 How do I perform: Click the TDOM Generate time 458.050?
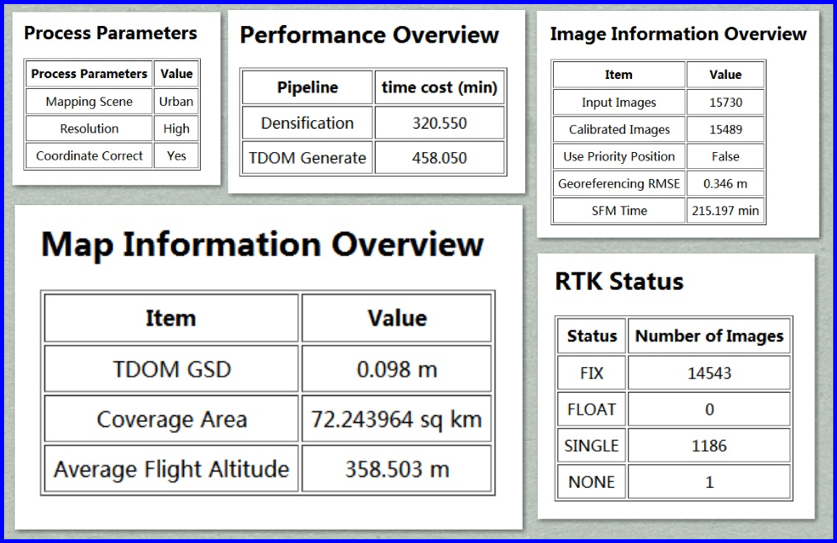point(440,157)
